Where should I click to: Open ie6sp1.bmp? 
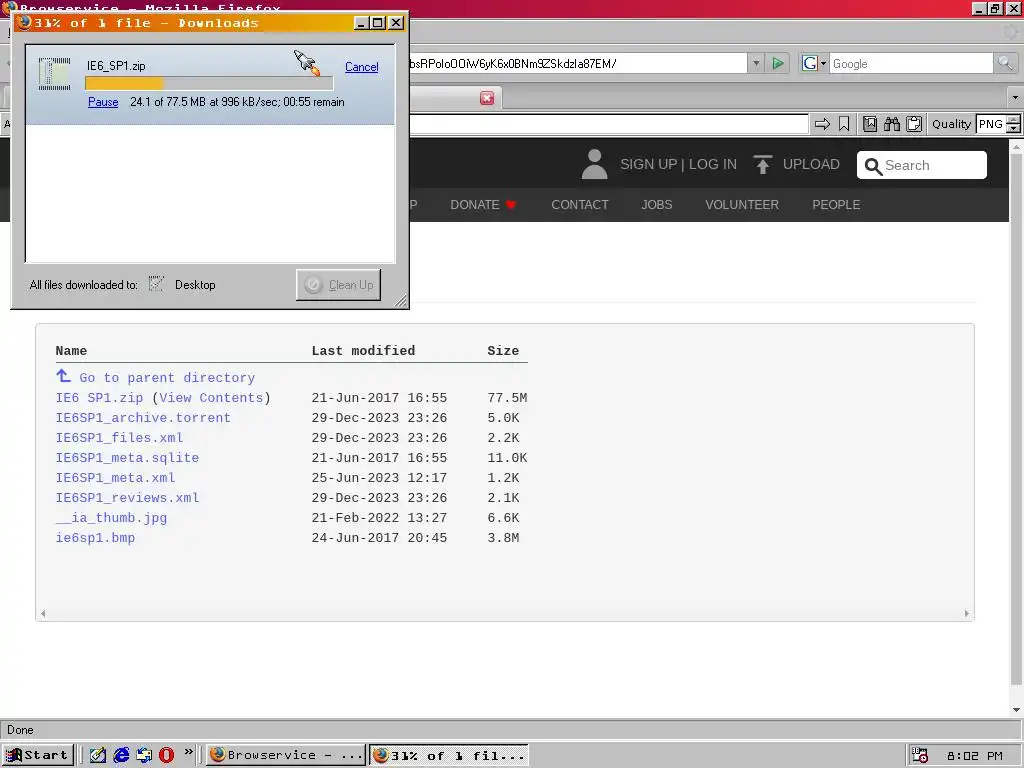click(x=95, y=538)
